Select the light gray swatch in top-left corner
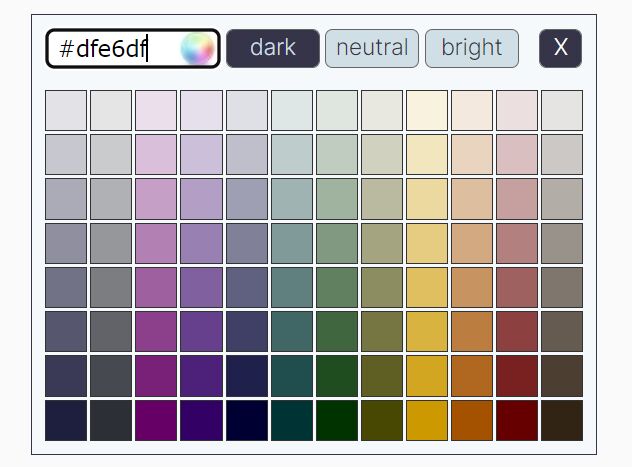The image size is (632, 467). coord(66,110)
